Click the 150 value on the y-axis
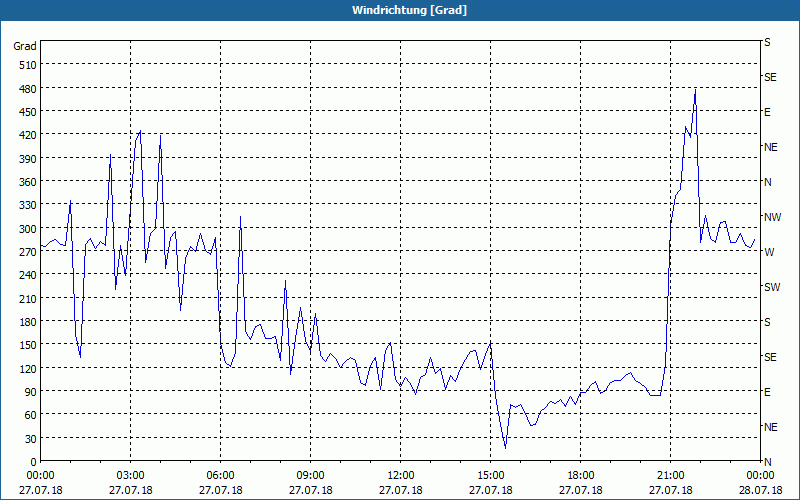 [28, 345]
